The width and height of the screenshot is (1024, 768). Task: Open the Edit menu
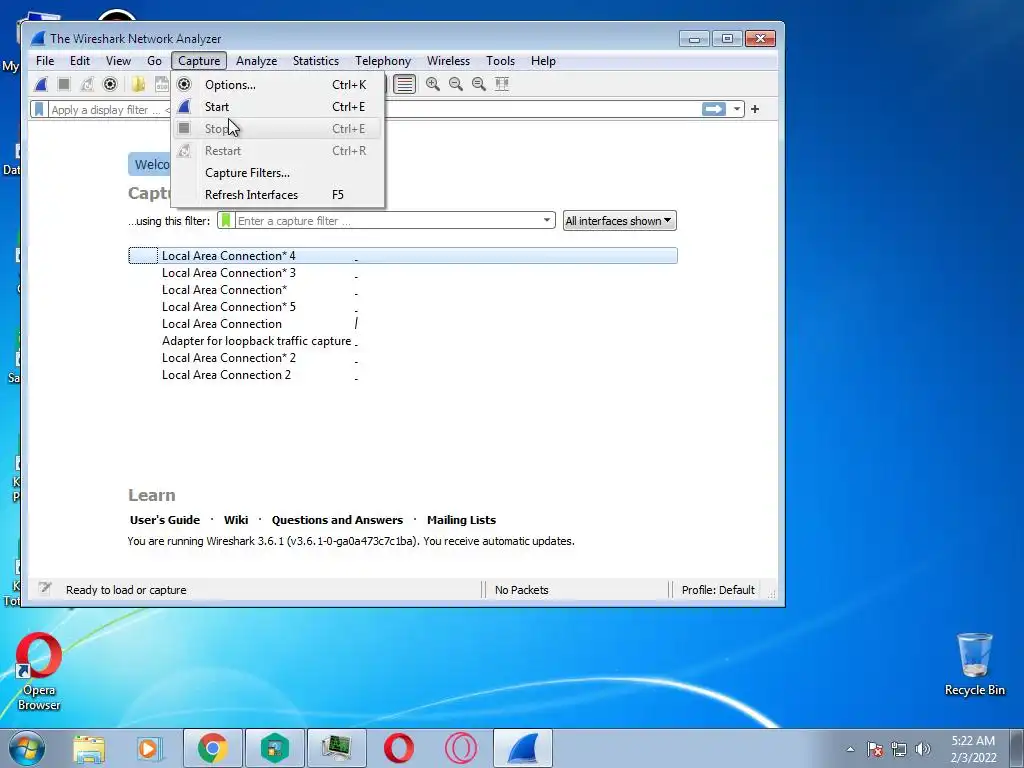pyautogui.click(x=80, y=61)
